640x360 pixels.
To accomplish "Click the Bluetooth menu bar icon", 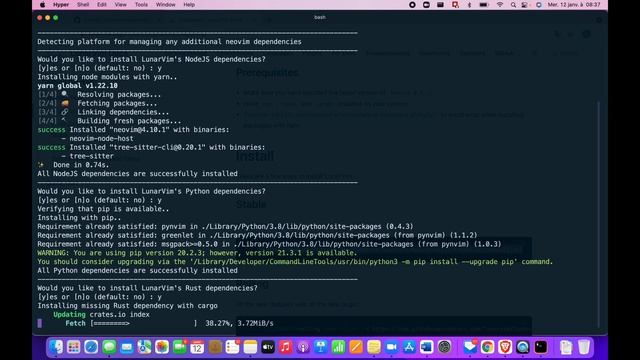I will [x=469, y=5].
